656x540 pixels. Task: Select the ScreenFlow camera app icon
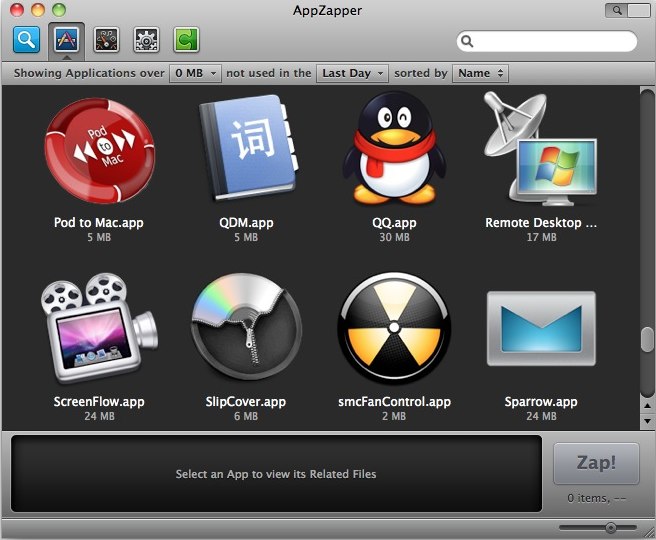100,328
